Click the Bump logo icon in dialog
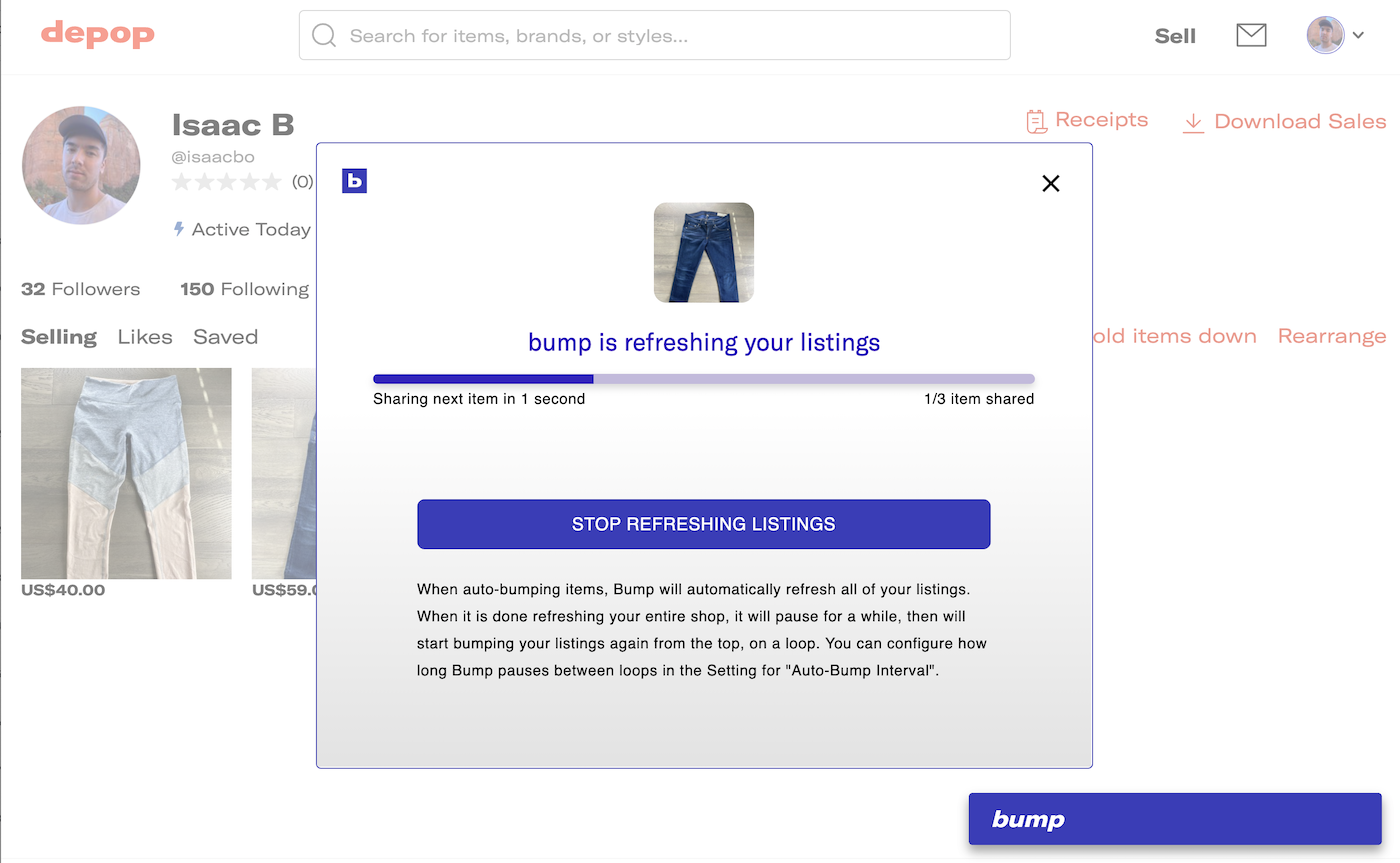Viewport: 1400px width, 863px height. coord(354,181)
